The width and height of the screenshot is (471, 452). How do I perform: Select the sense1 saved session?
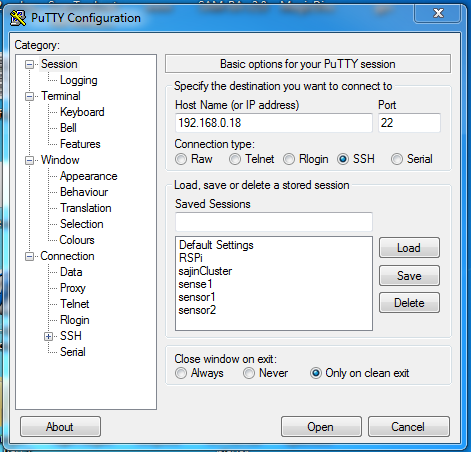(195, 284)
